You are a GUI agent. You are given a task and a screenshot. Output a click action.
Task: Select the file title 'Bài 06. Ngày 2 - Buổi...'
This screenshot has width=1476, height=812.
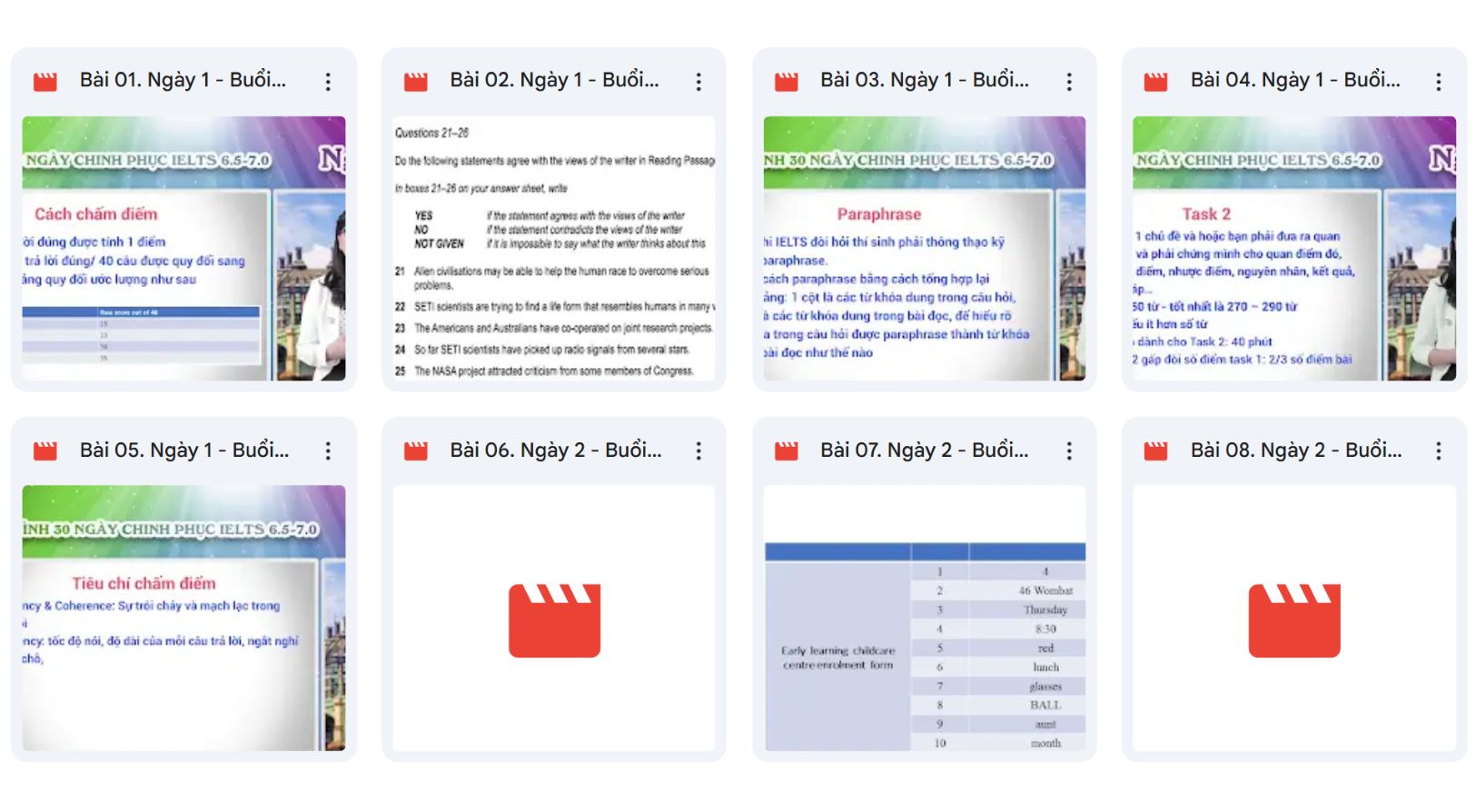(x=556, y=450)
